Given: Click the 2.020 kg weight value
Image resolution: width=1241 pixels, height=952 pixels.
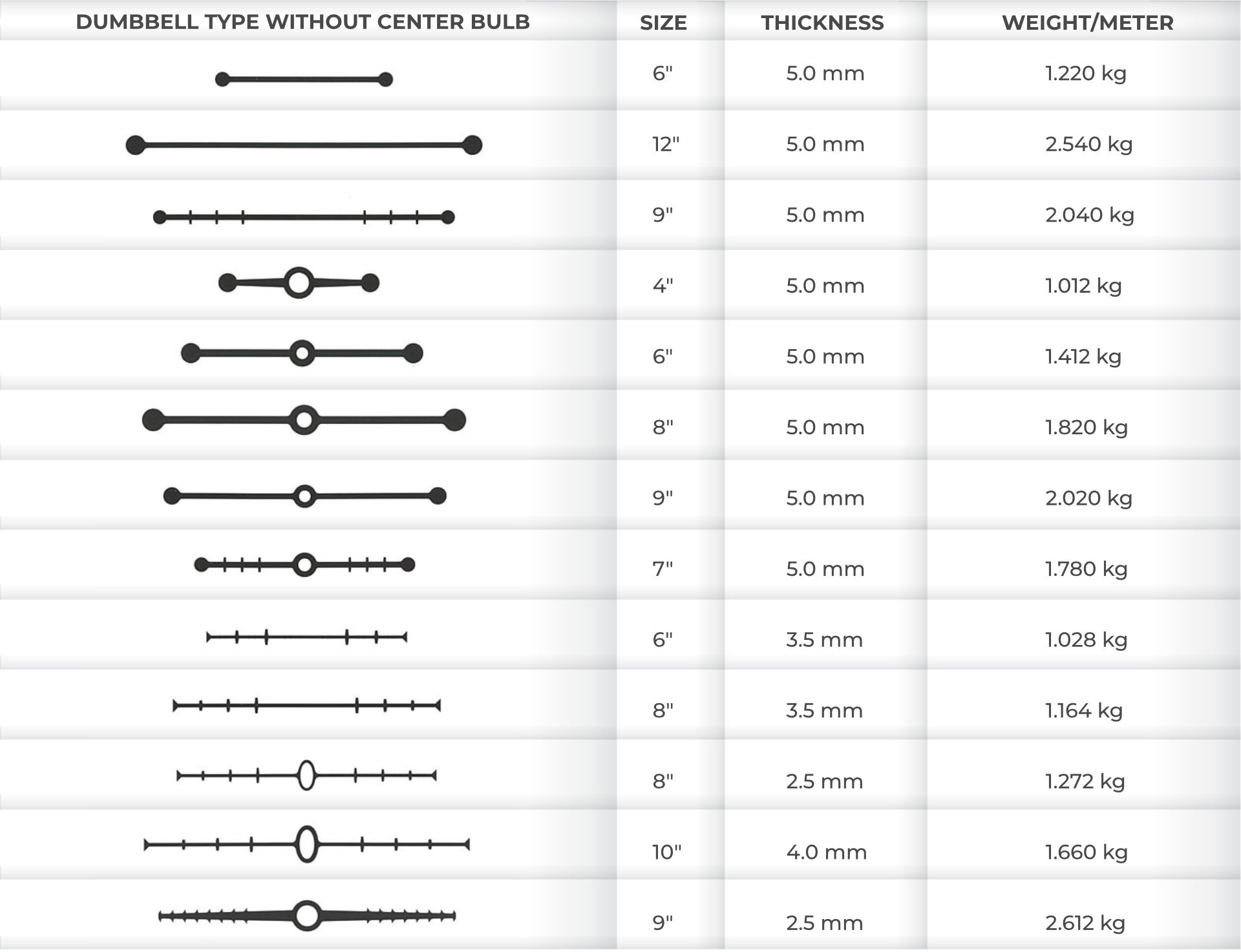Looking at the screenshot, I should [x=1088, y=498].
